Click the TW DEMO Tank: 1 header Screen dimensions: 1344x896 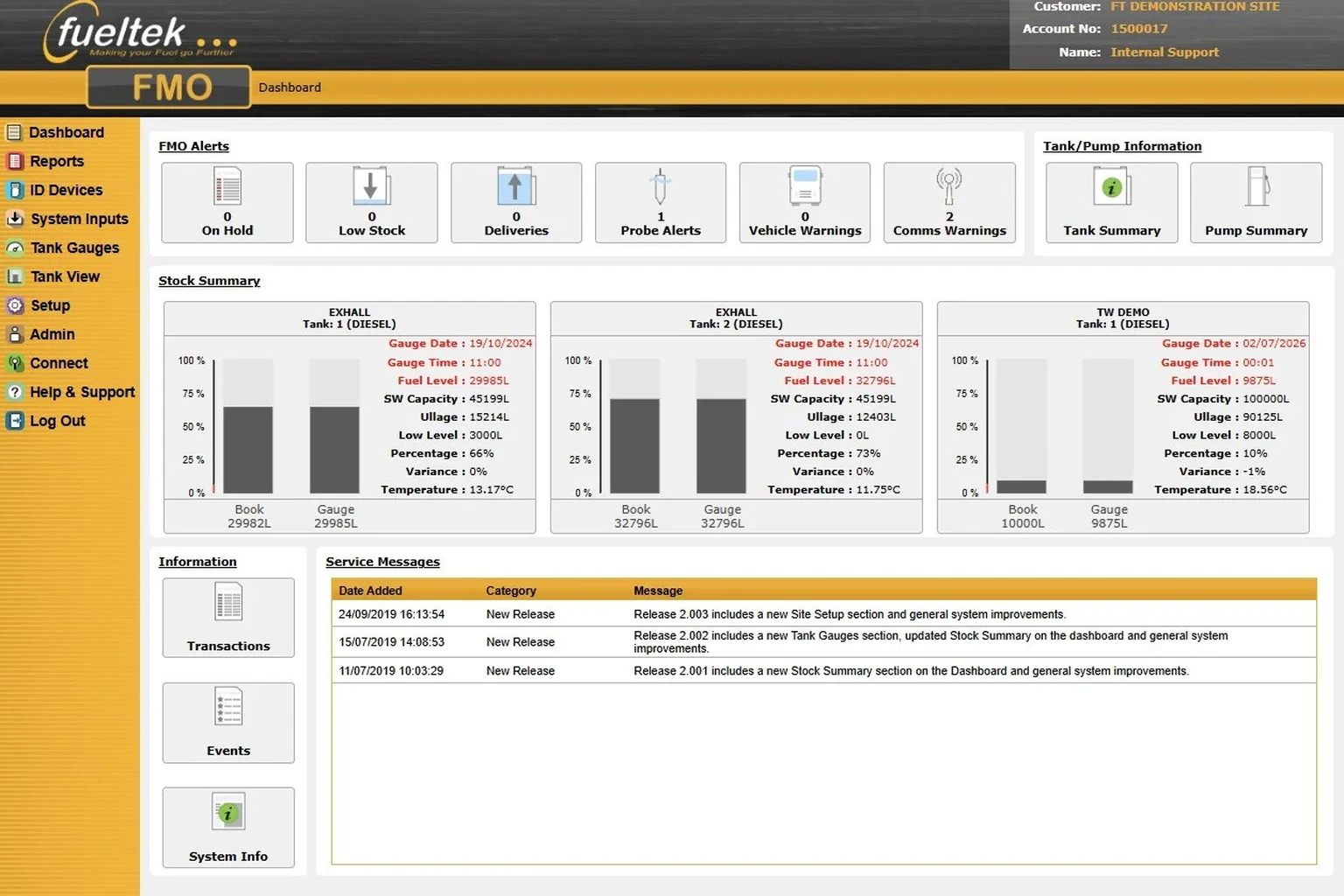(x=1123, y=318)
